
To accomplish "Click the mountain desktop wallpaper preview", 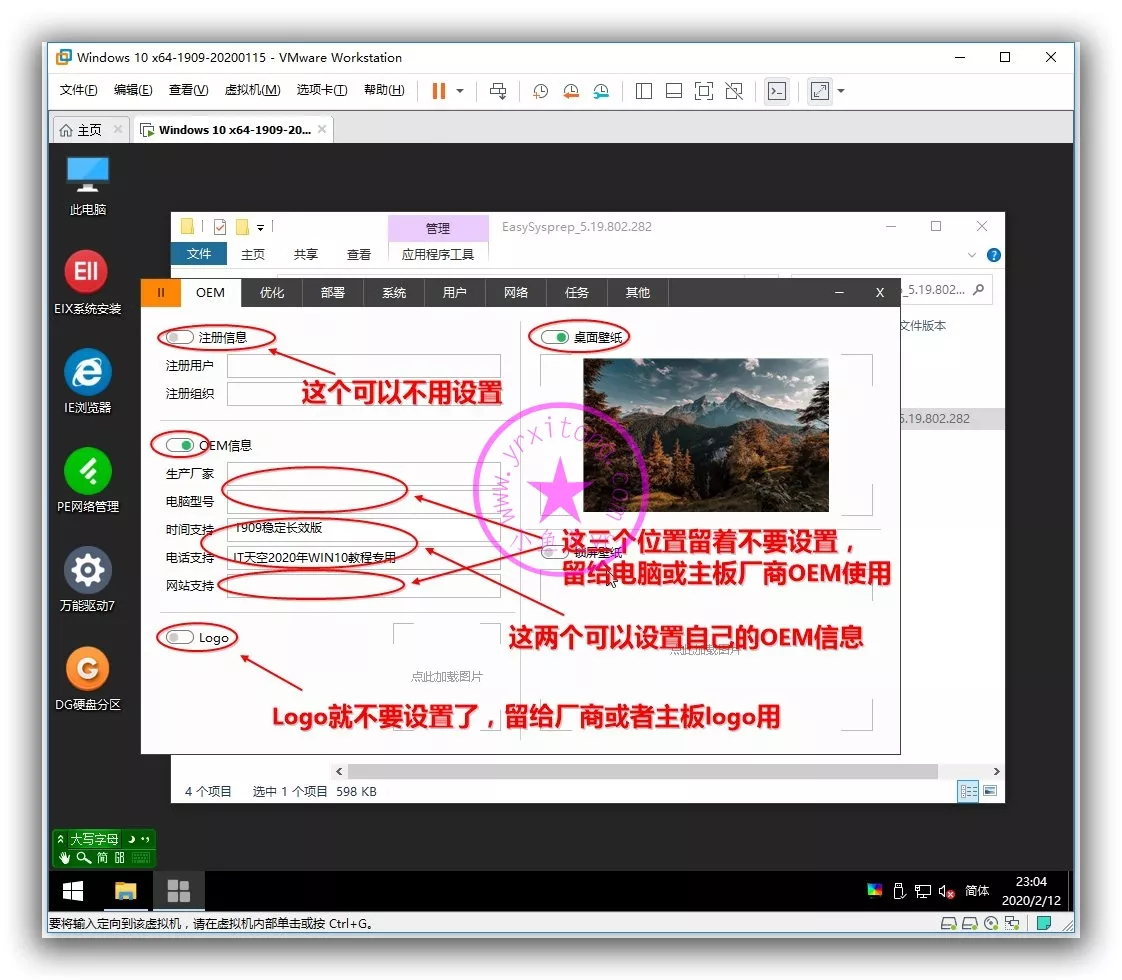I will point(705,435).
